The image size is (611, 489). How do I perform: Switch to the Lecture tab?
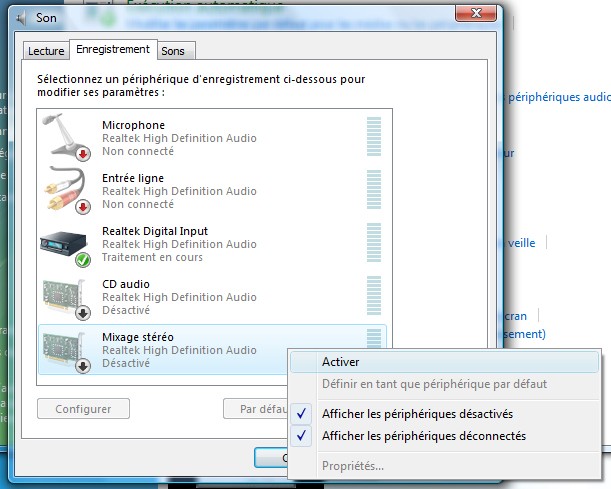(x=46, y=50)
